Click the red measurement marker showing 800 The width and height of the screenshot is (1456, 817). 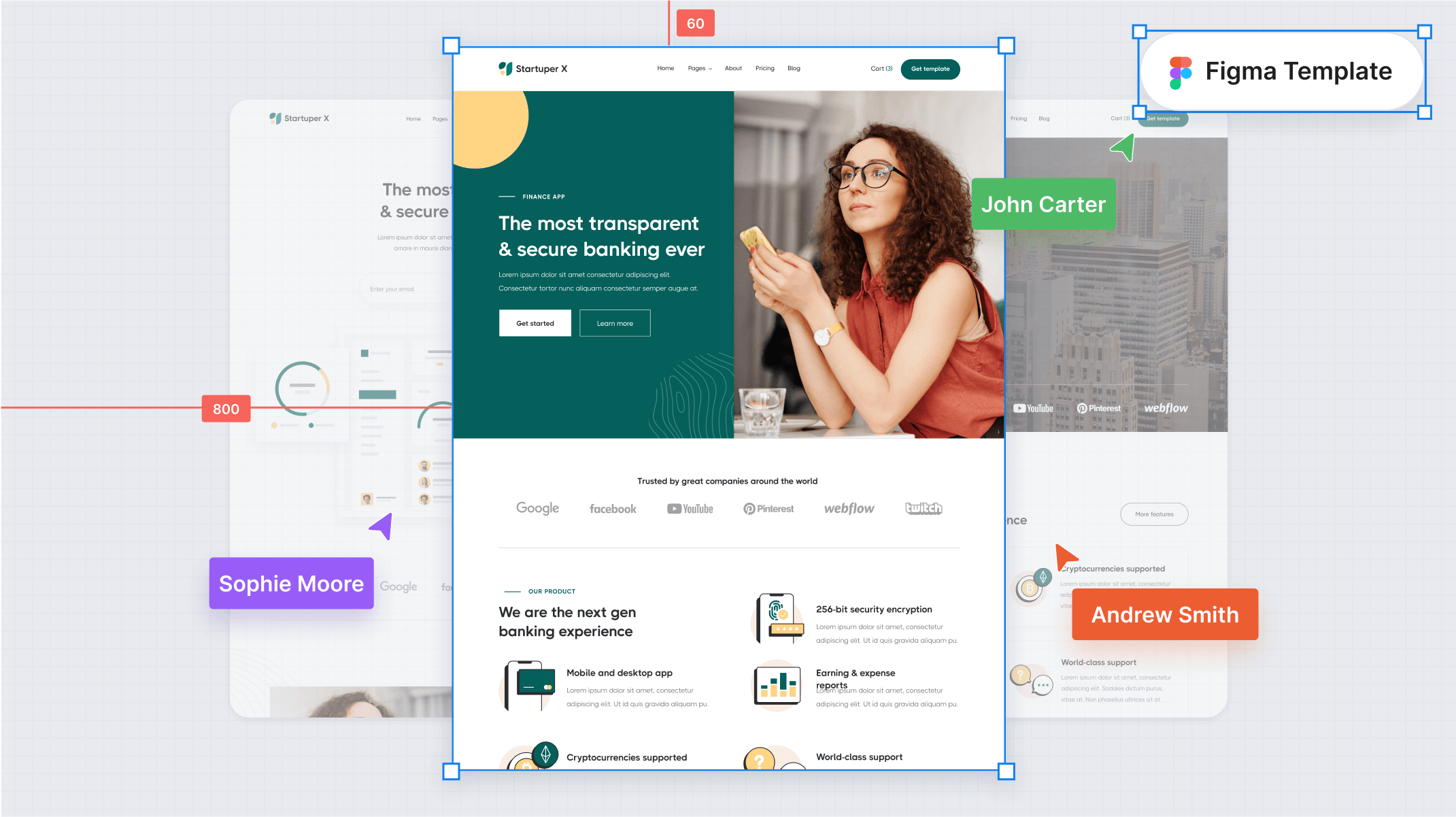click(224, 408)
